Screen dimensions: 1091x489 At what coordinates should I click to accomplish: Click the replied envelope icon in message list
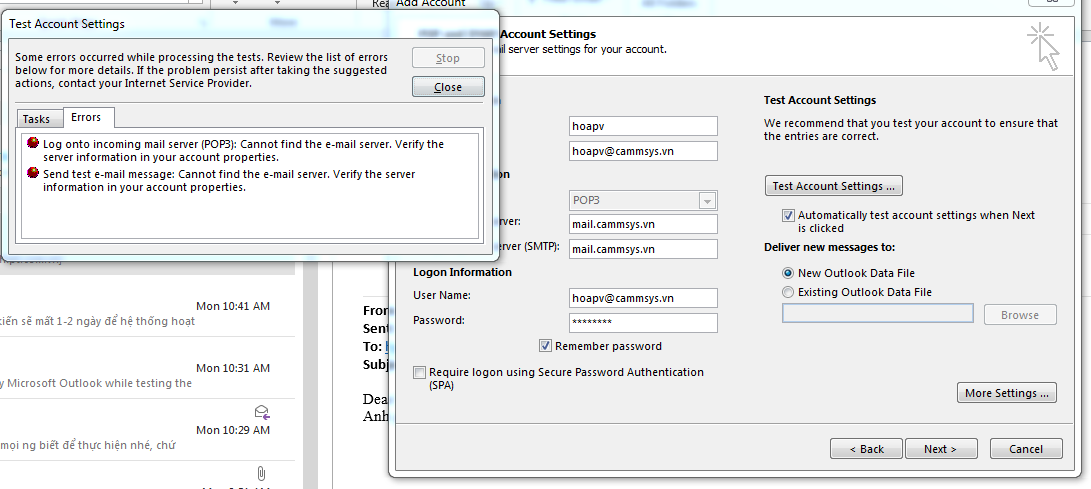click(x=262, y=412)
